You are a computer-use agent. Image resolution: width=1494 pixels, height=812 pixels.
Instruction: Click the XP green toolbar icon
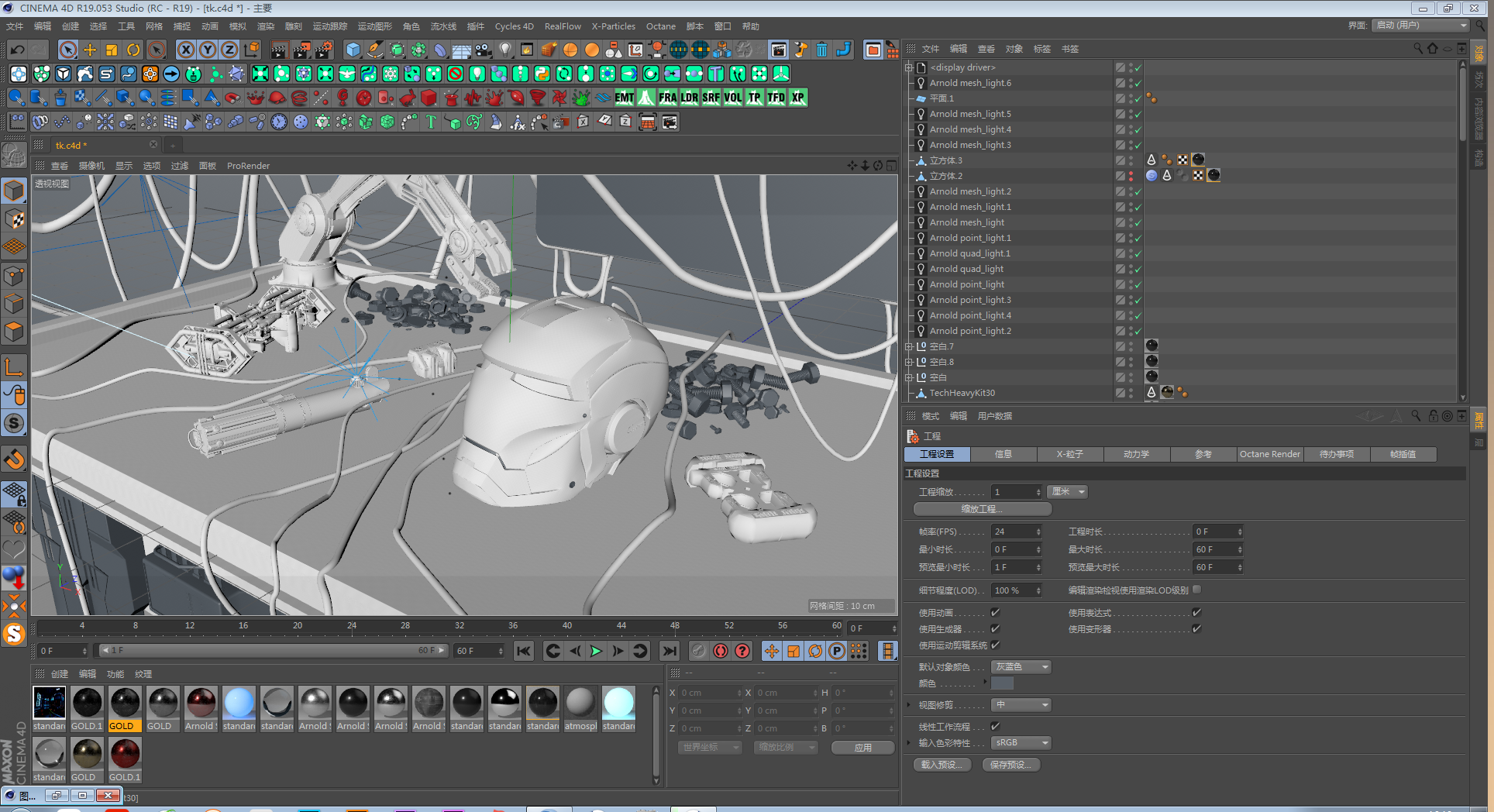[798, 98]
